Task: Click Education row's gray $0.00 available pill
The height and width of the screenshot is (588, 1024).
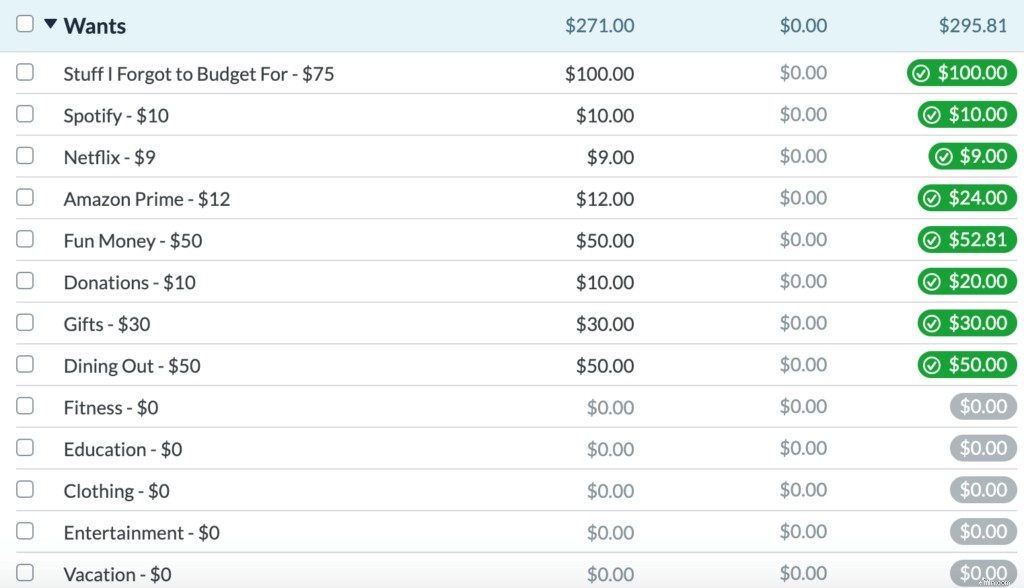Action: [x=982, y=448]
